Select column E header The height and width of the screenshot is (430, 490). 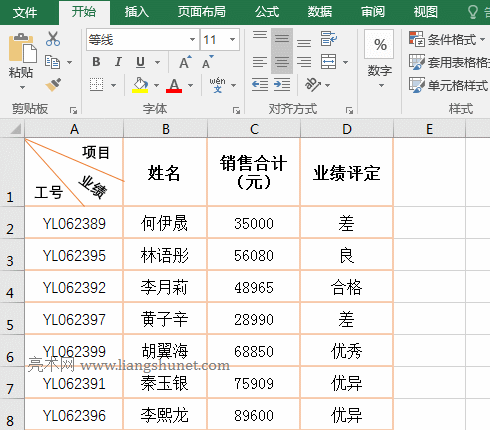click(429, 129)
